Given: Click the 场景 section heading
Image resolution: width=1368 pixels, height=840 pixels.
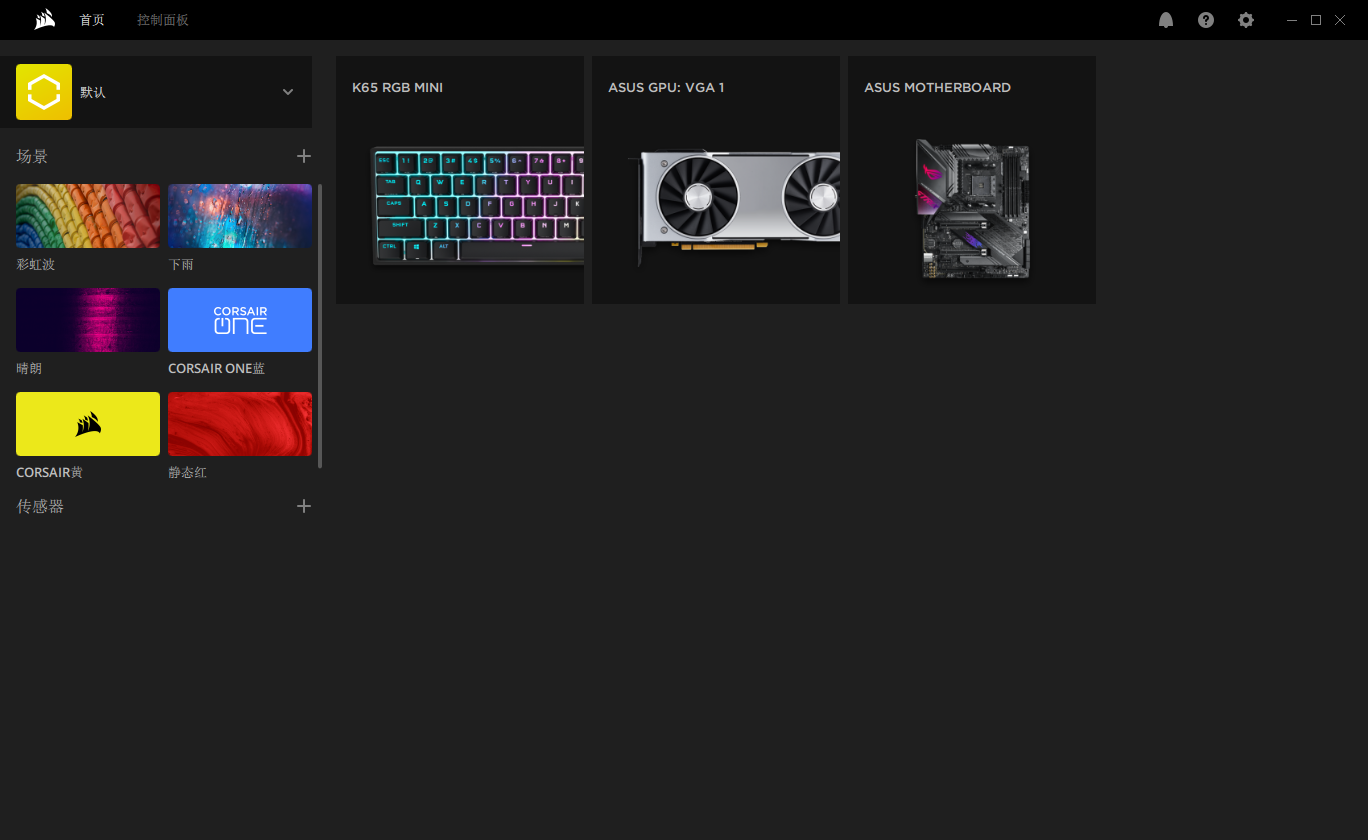Looking at the screenshot, I should [x=32, y=156].
